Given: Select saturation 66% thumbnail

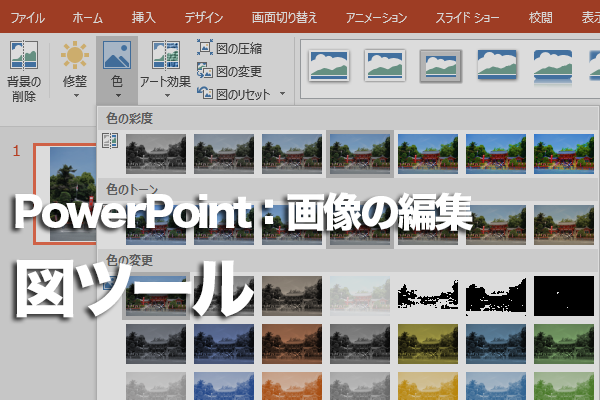Looking at the screenshot, I should 292,154.
